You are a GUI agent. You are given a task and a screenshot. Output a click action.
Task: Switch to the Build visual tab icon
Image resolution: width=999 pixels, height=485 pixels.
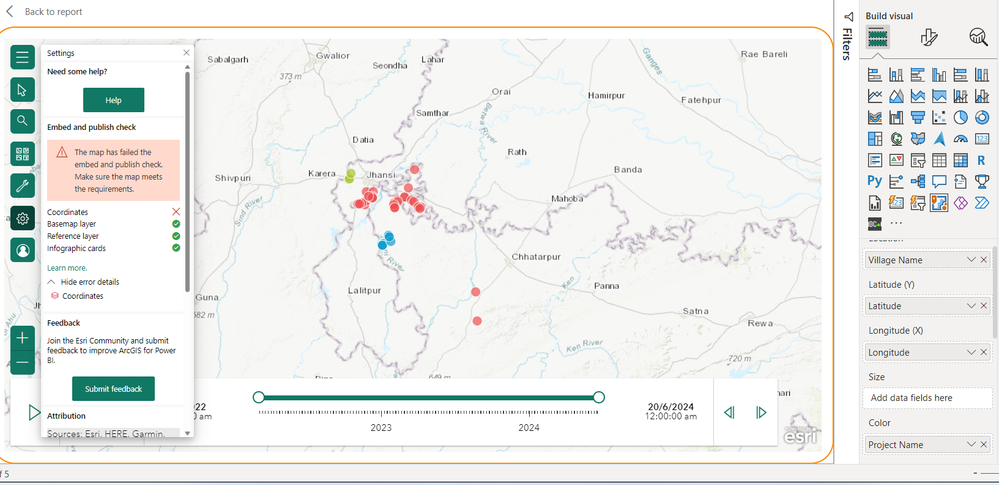[x=877, y=38]
